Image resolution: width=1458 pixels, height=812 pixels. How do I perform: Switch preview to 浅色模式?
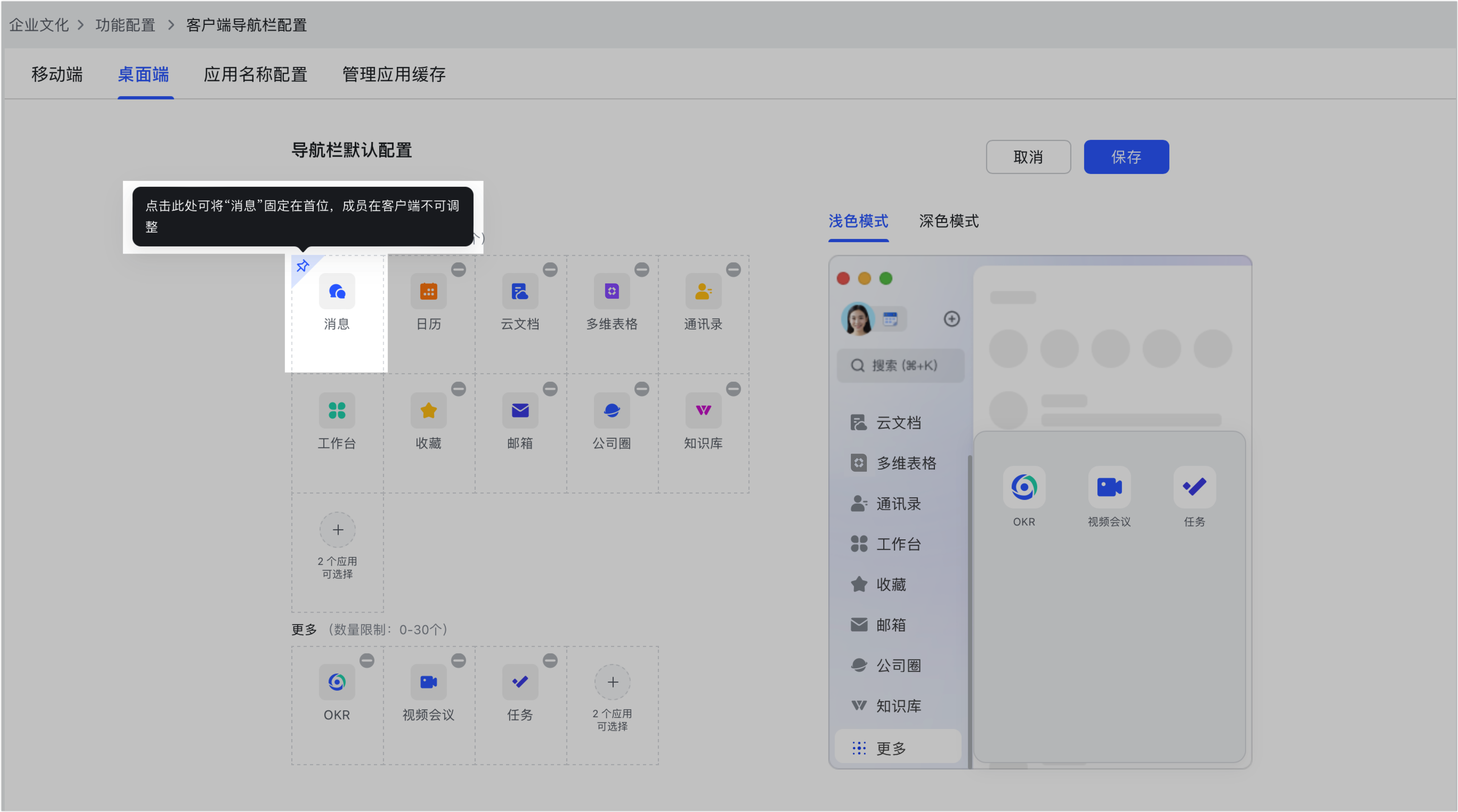pyautogui.click(x=859, y=221)
